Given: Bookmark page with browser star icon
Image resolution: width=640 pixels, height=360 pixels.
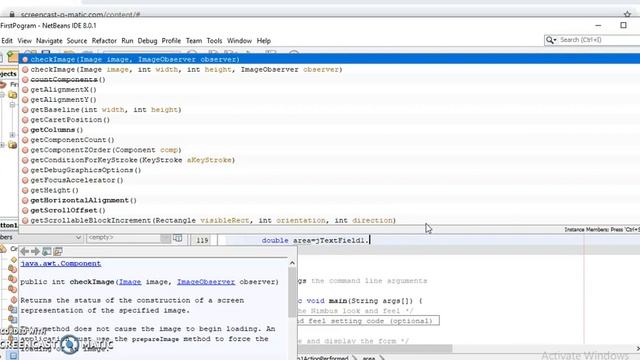Looking at the screenshot, I should click(x=627, y=14).
